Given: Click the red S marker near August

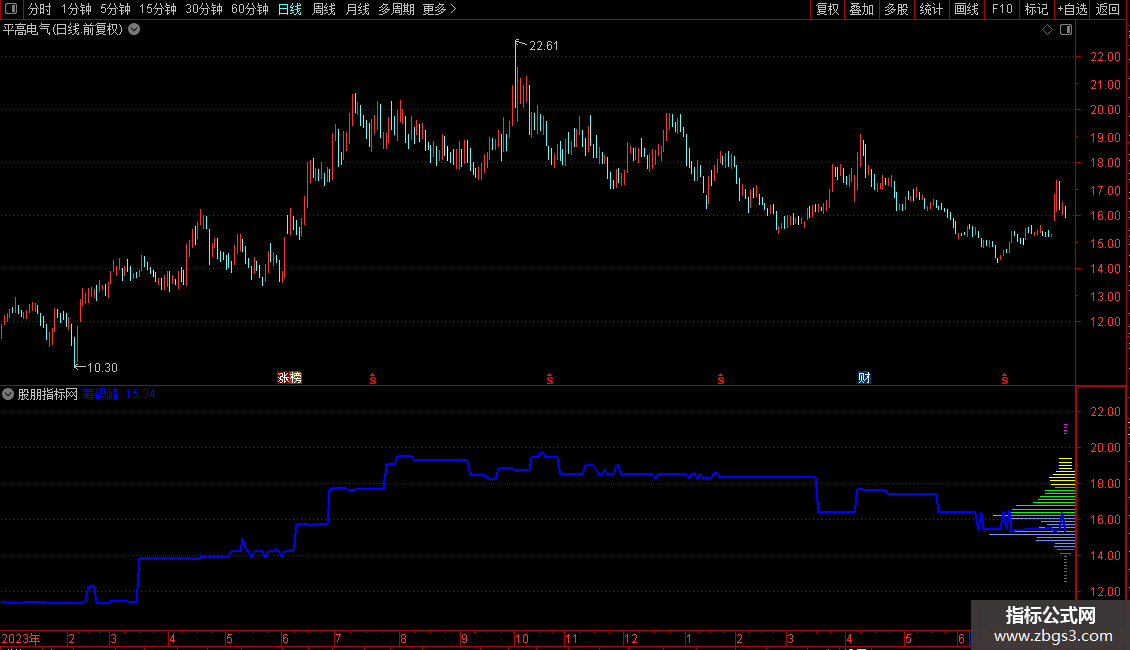Looking at the screenshot, I should pyautogui.click(x=373, y=379).
